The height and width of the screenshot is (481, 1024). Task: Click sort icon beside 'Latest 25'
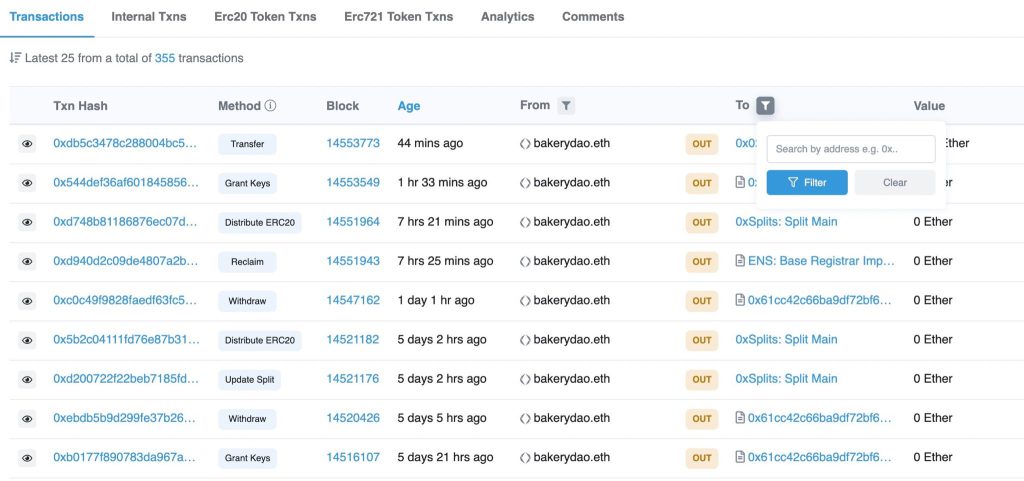(16, 58)
